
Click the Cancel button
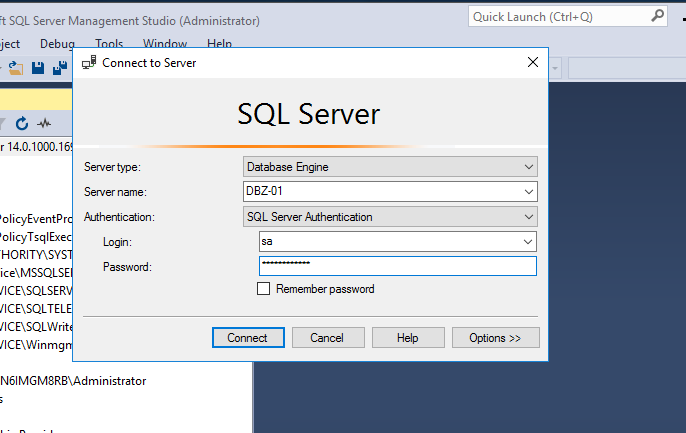click(x=328, y=338)
